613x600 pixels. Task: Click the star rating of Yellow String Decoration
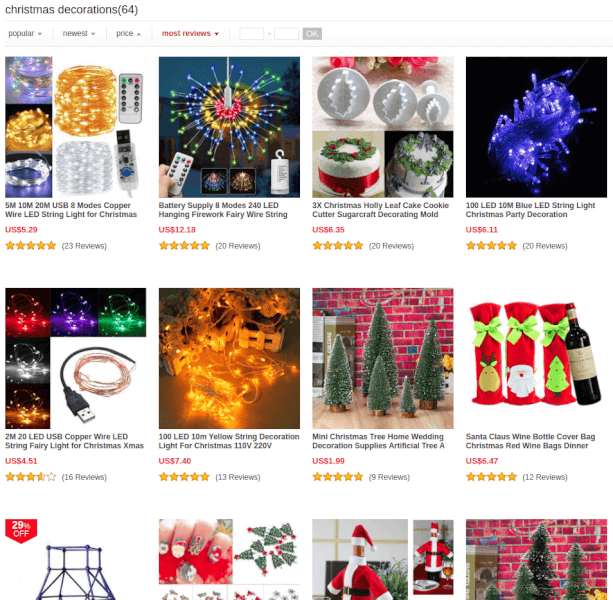184,477
